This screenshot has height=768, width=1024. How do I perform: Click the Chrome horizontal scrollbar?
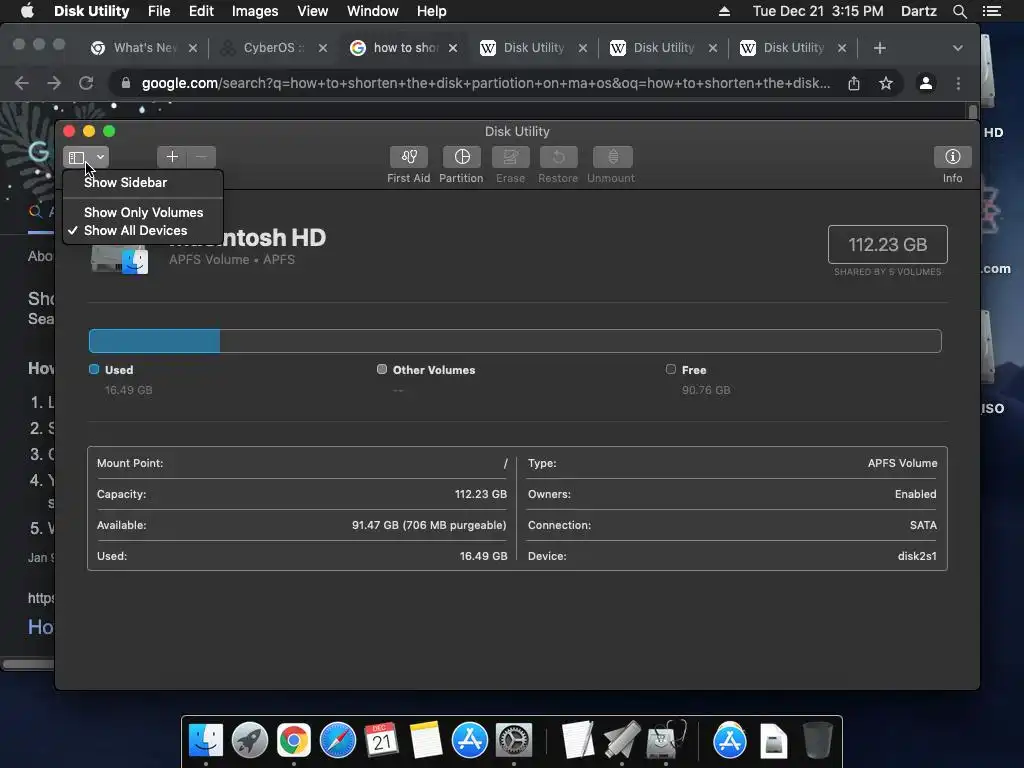pyautogui.click(x=29, y=665)
